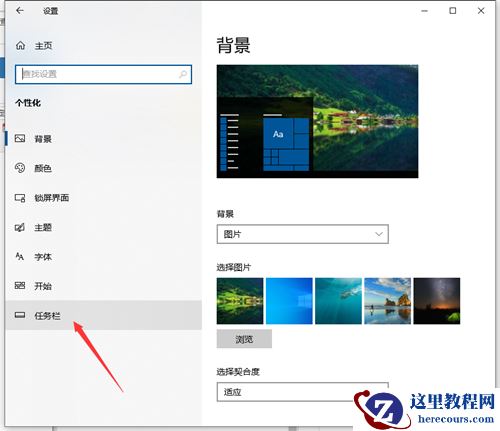This screenshot has width=500, height=431.
Task: Select the 开始 start tiles icon
Action: 20,286
